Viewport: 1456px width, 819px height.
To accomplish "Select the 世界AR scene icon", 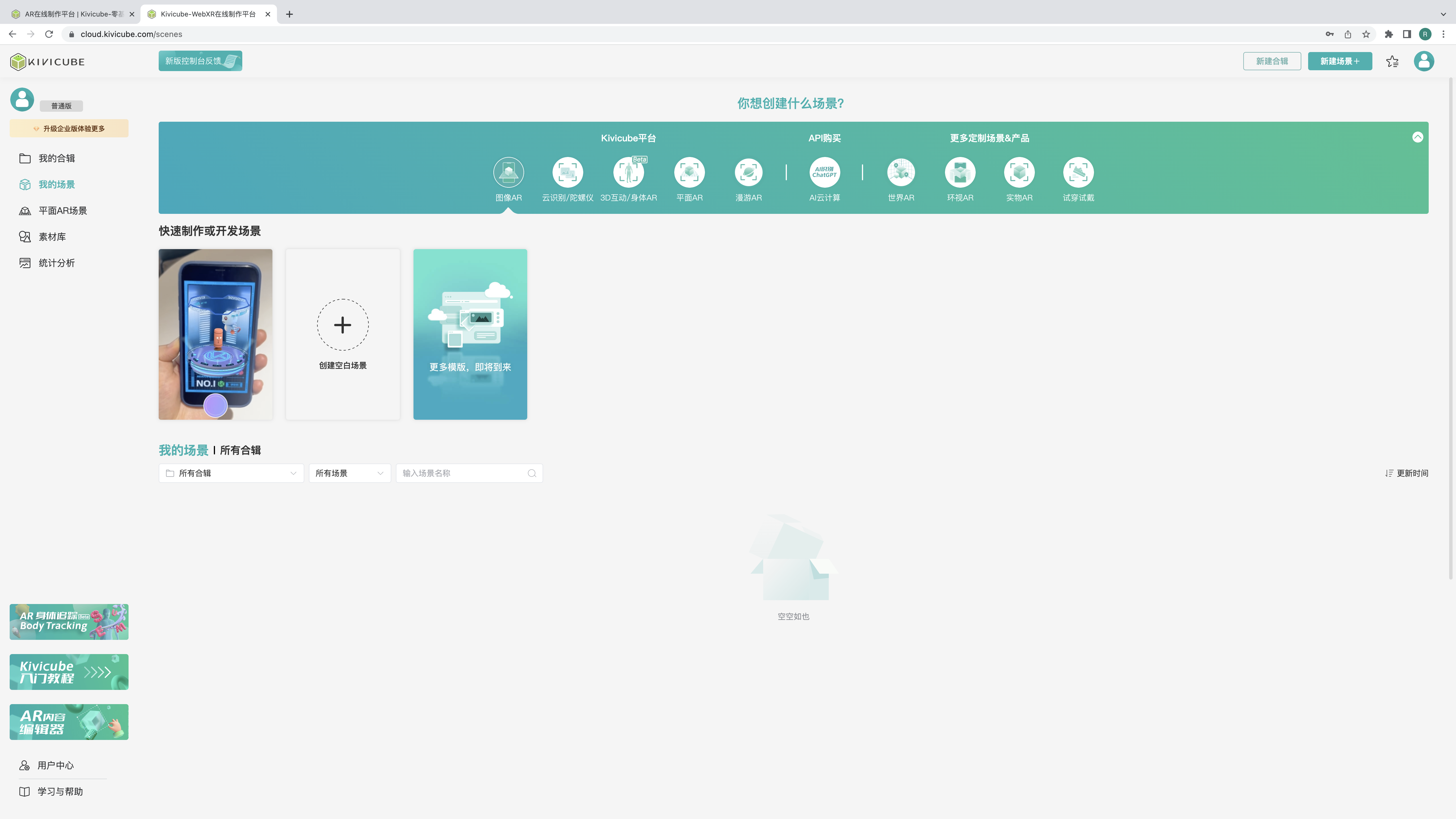I will coord(900,172).
